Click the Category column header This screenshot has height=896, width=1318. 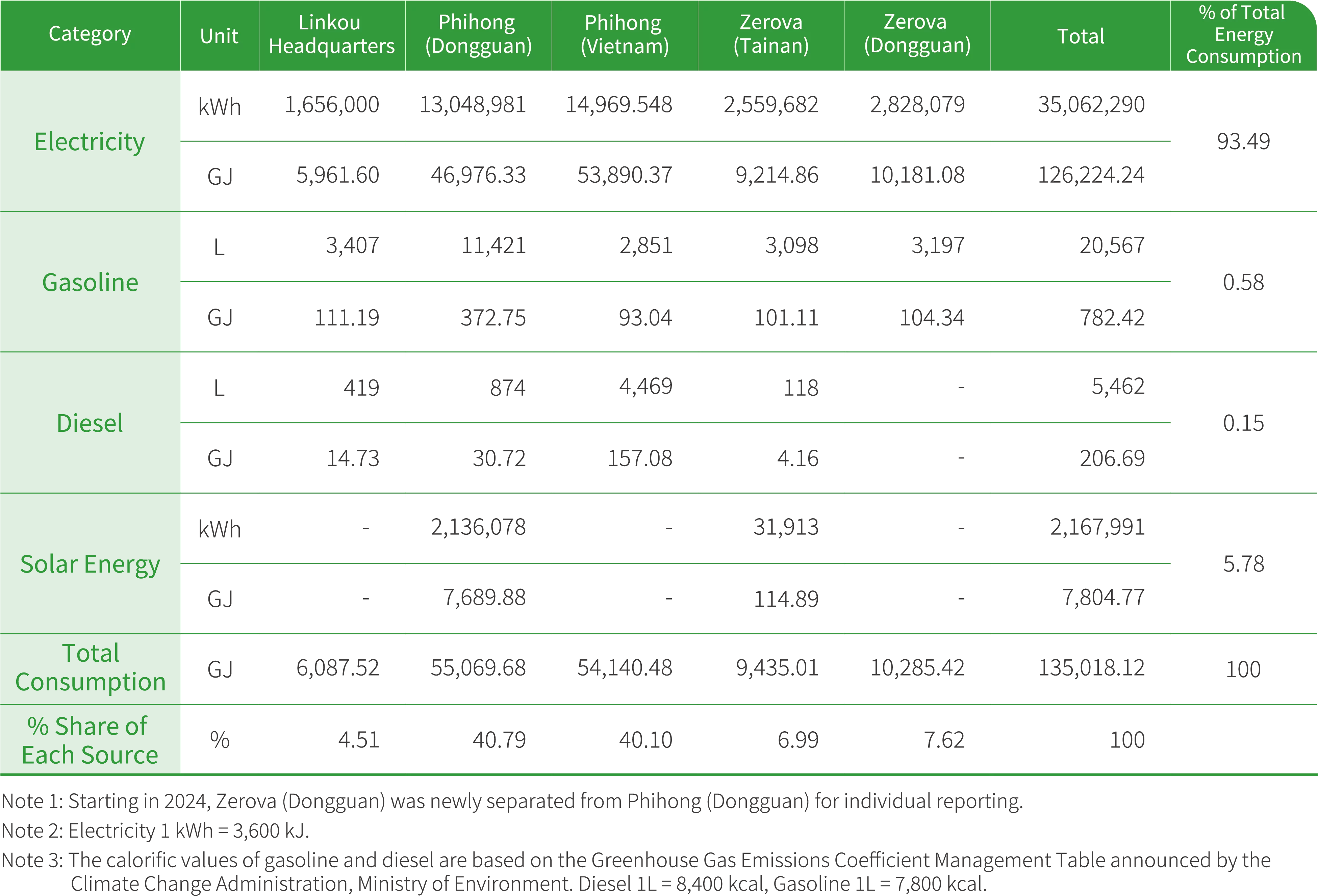90,34
